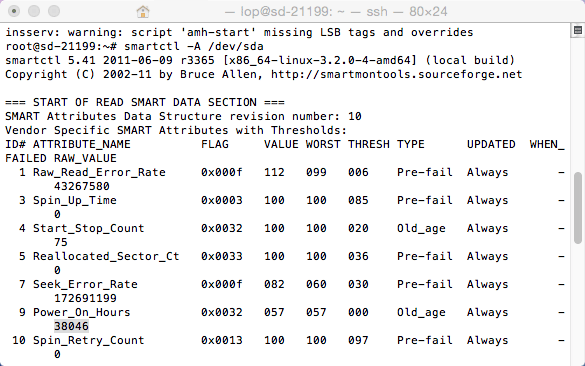Click the Old_age type of Start_Stop_Count
Viewport: 585px width, 366px height.
click(x=421, y=228)
